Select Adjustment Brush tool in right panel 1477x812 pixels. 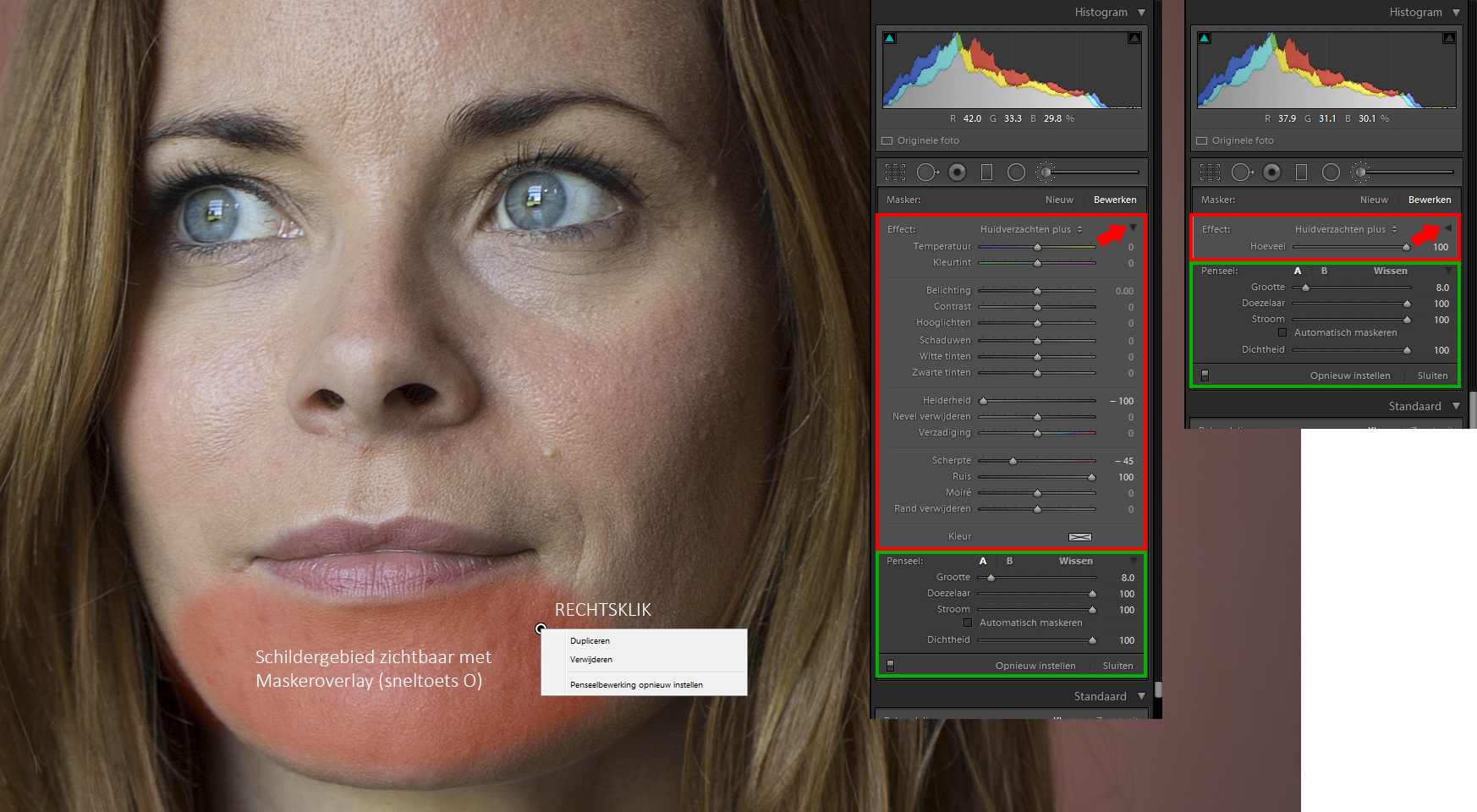coord(1360,173)
